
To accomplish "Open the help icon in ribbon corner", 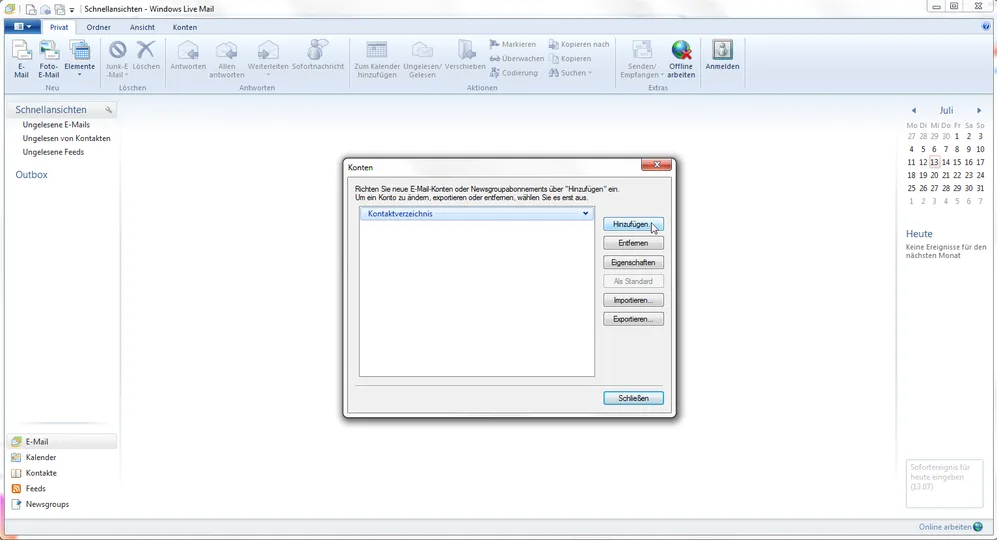I will click(x=986, y=27).
